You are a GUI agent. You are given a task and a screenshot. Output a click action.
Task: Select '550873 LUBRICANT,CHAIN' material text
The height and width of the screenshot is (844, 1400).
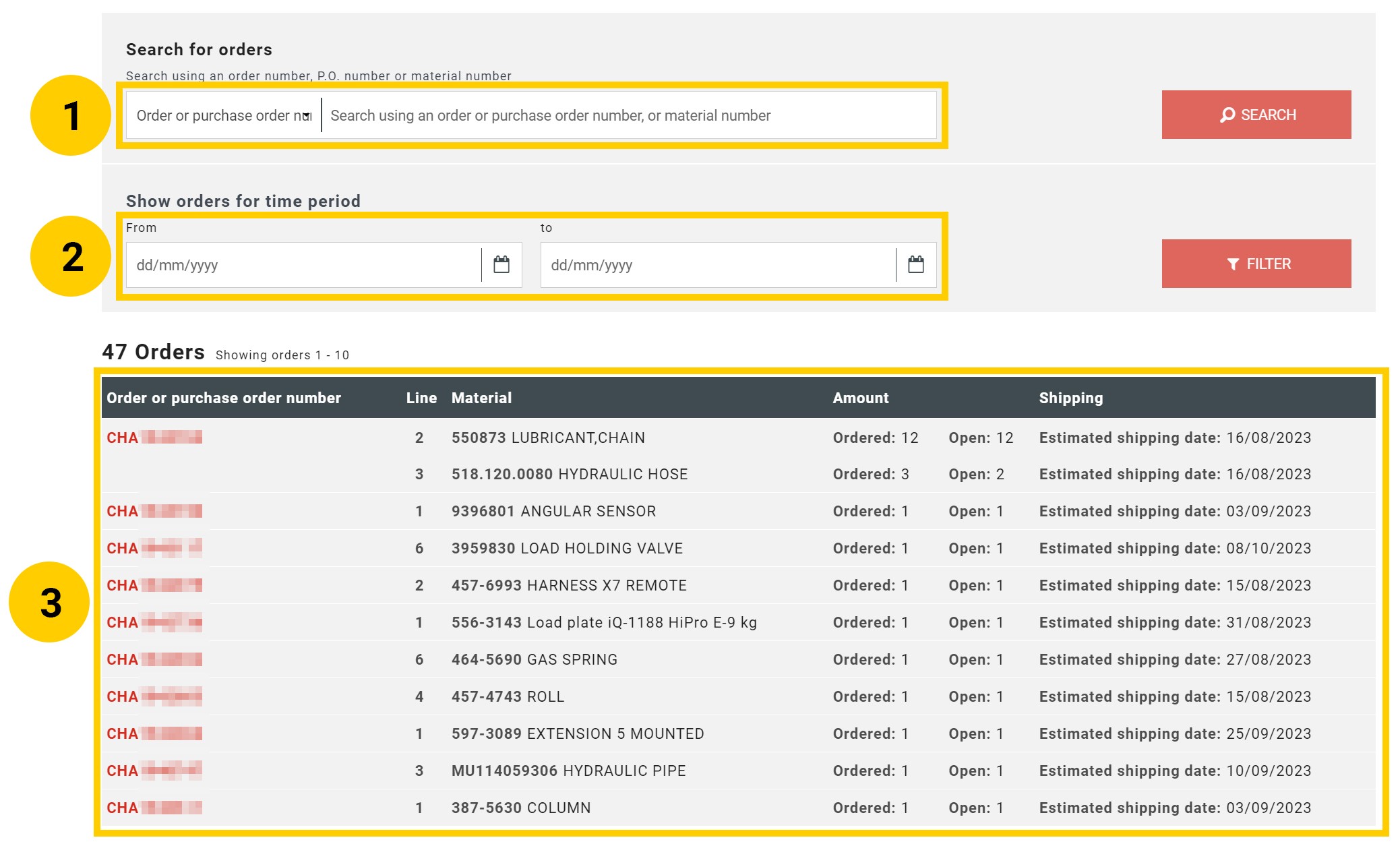[548, 438]
